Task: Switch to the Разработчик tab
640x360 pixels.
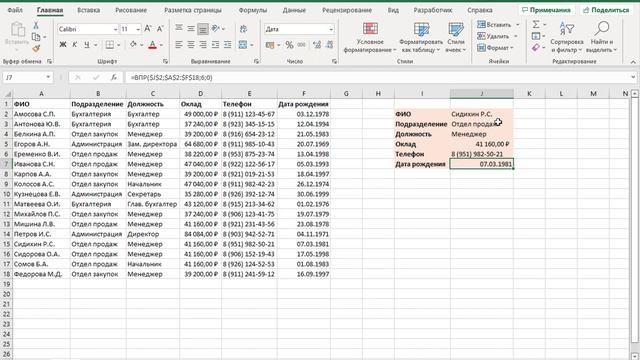Action: pyautogui.click(x=433, y=10)
